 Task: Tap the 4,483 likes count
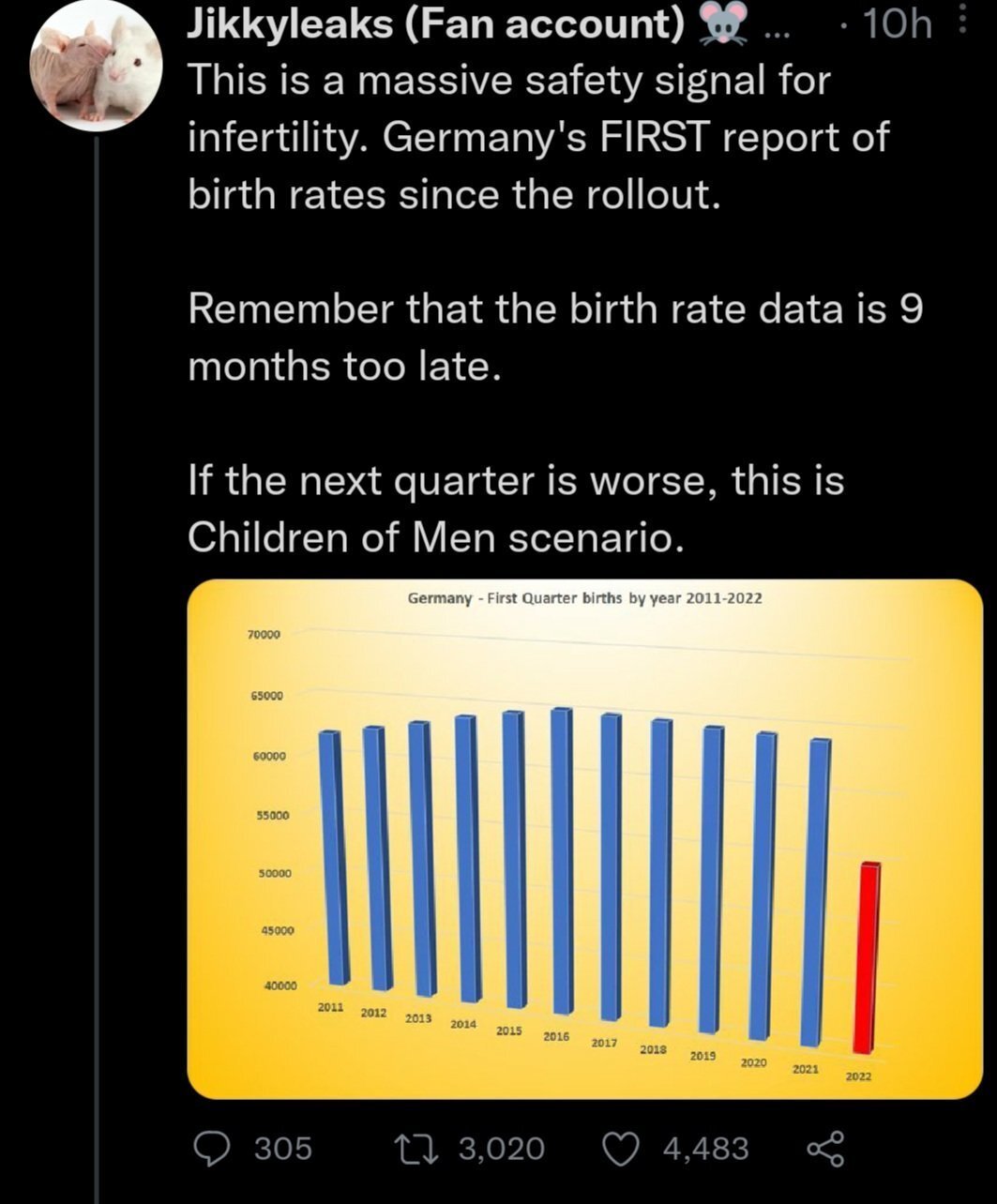coord(706,1149)
